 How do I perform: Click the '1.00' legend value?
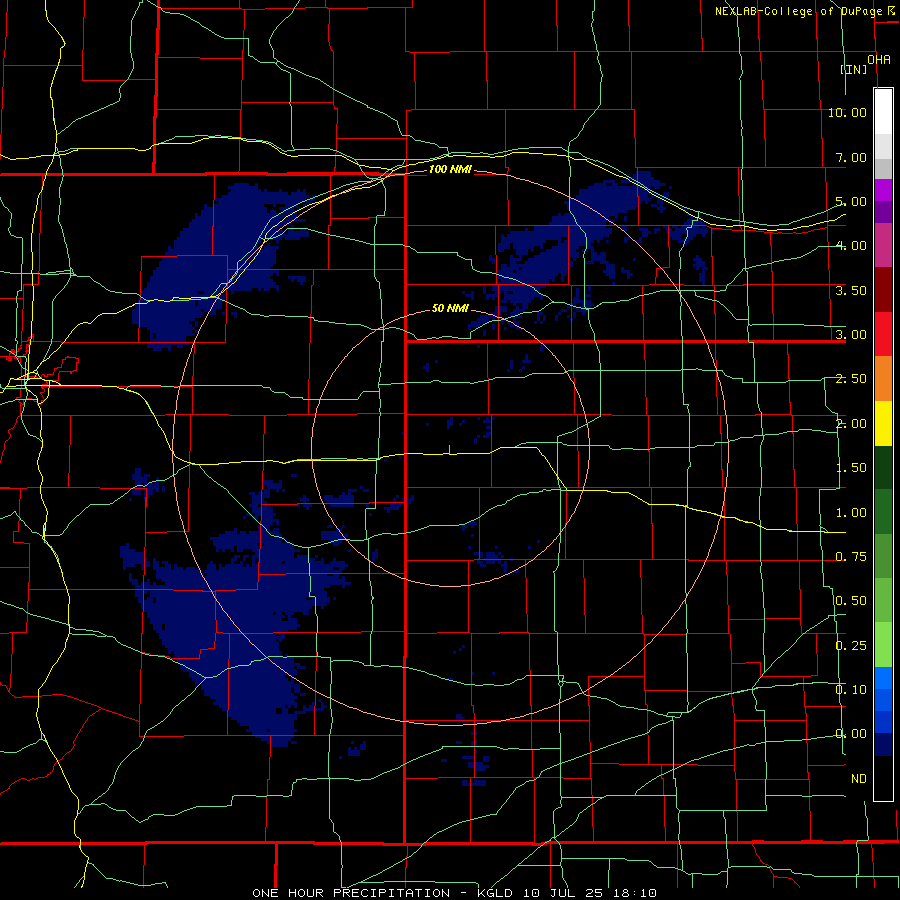(851, 513)
